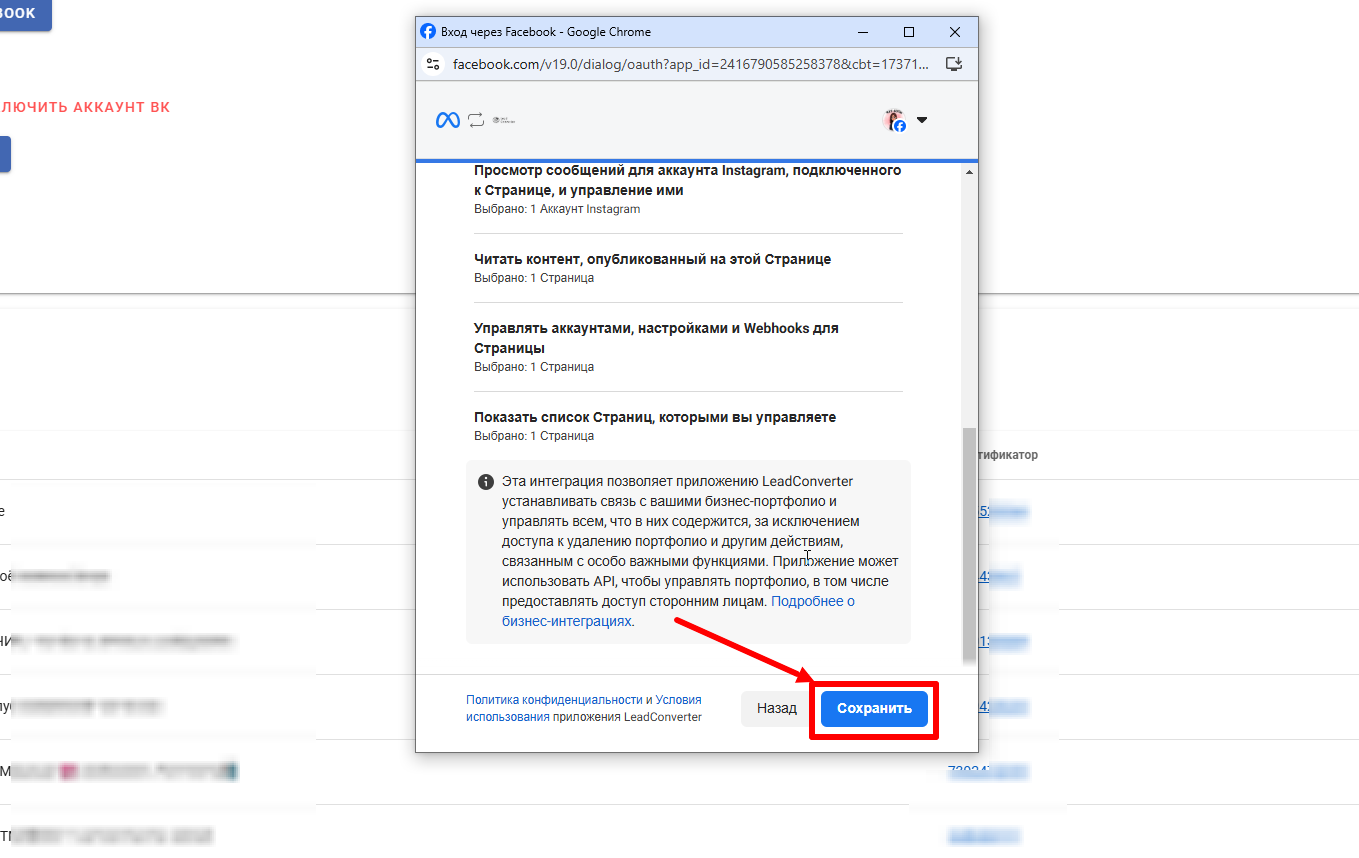
Task: Select the Показать список Страниц permission entry
Action: (x=654, y=417)
